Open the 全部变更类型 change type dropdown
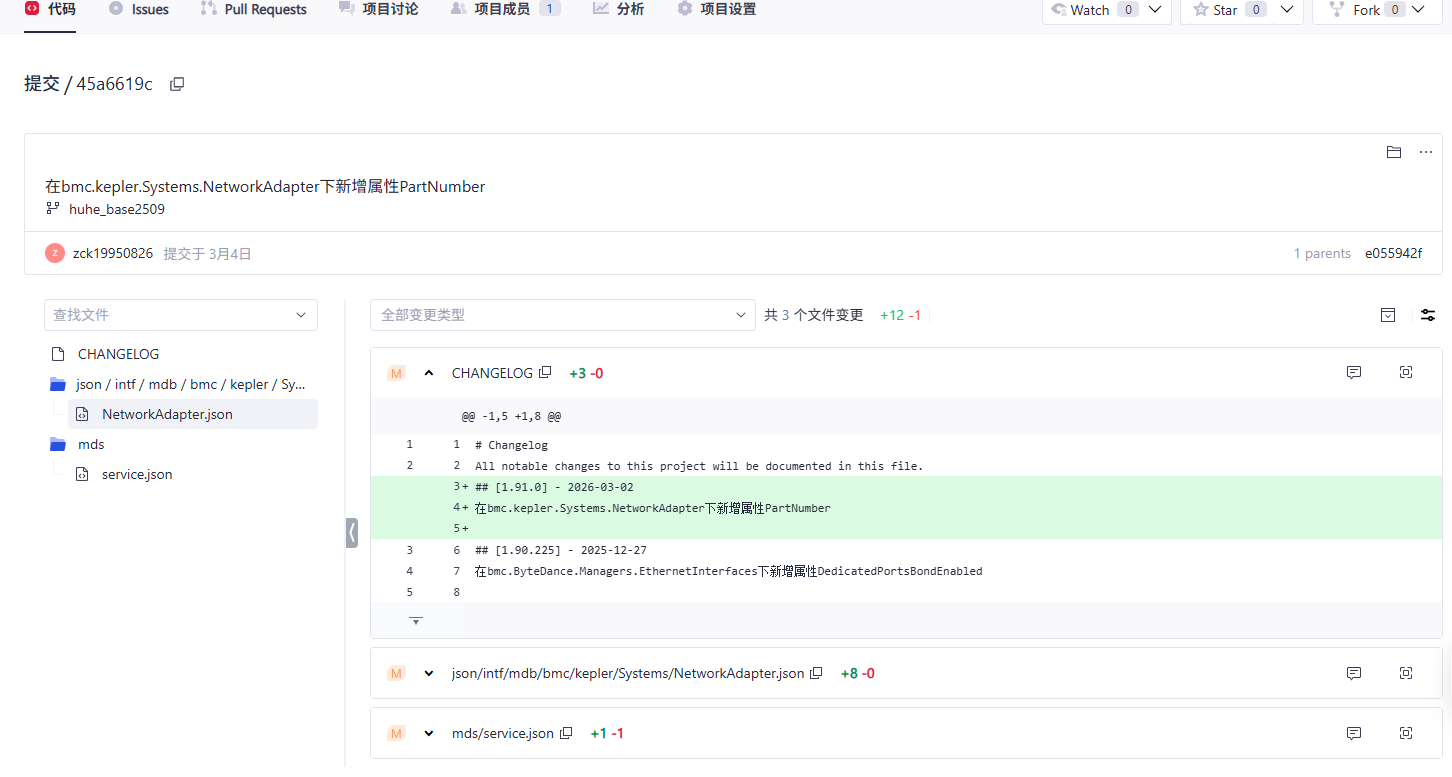 coord(563,315)
